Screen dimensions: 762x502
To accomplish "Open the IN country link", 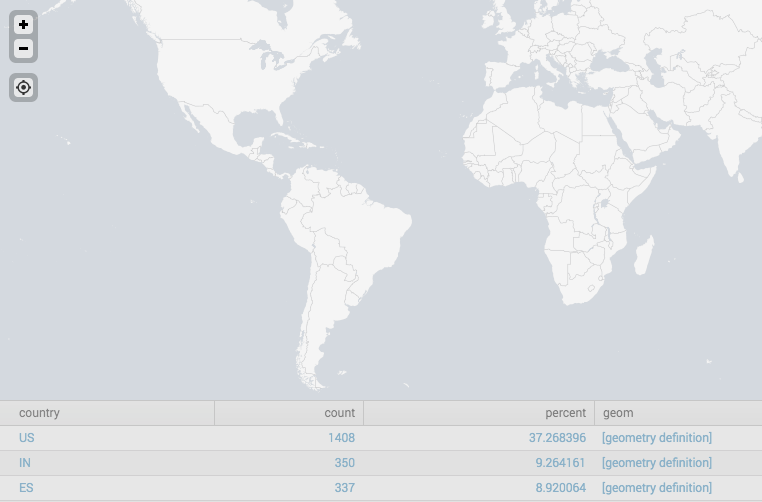I will [x=25, y=463].
